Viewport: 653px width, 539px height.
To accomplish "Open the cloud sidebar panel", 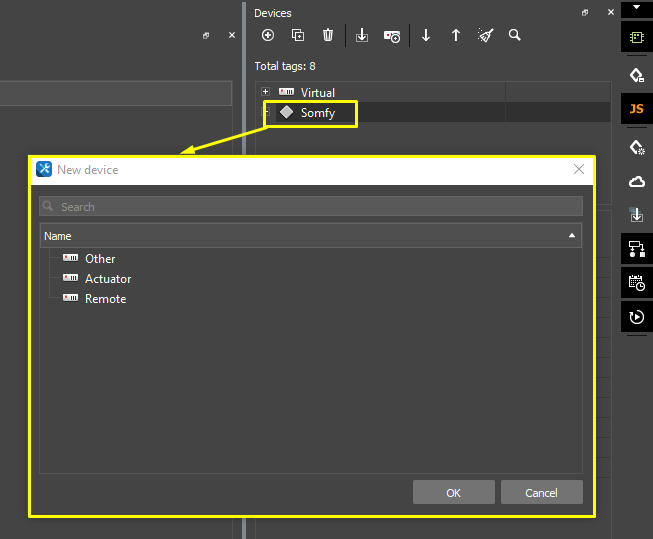I will tap(636, 181).
